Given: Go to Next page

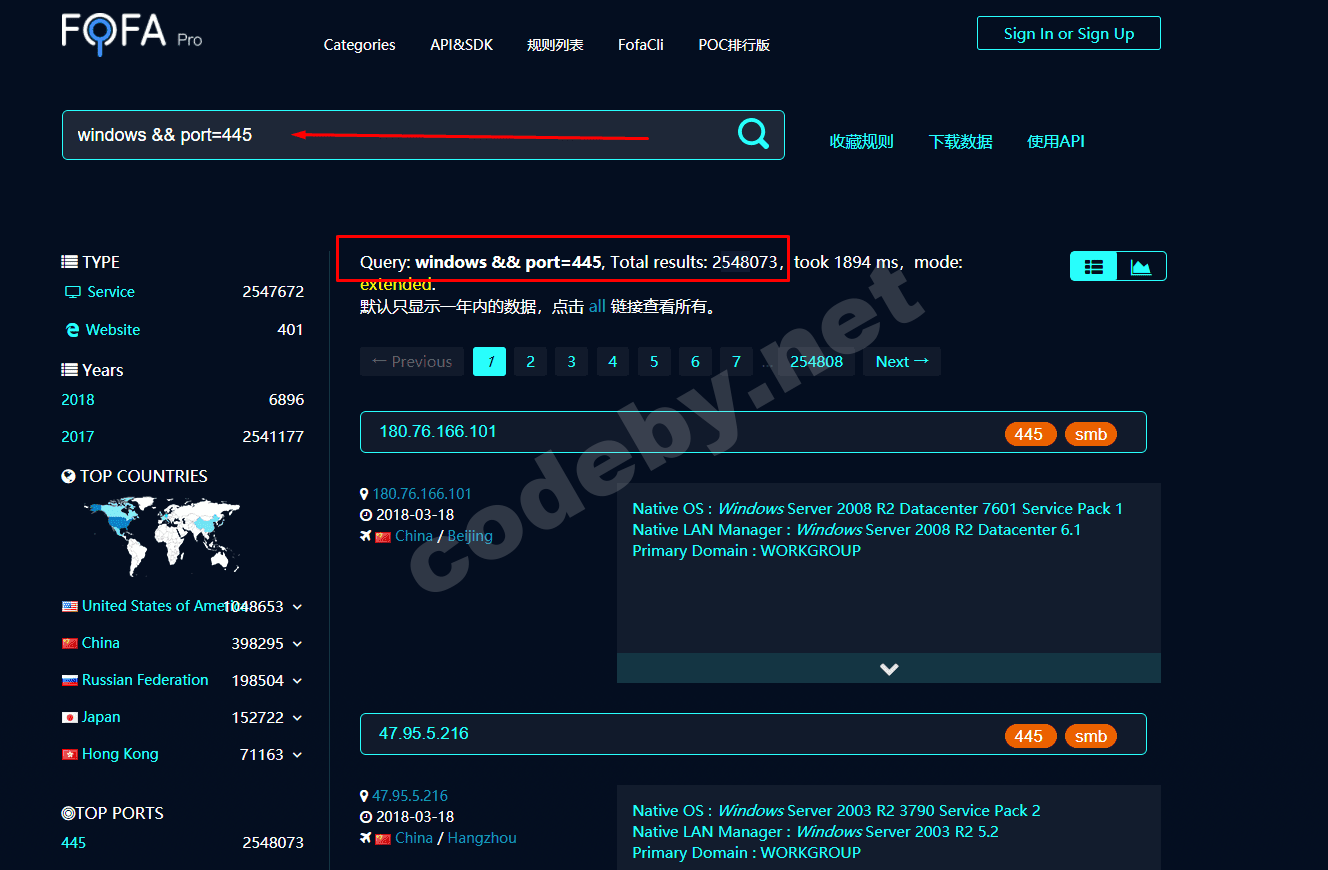Looking at the screenshot, I should 902,362.
